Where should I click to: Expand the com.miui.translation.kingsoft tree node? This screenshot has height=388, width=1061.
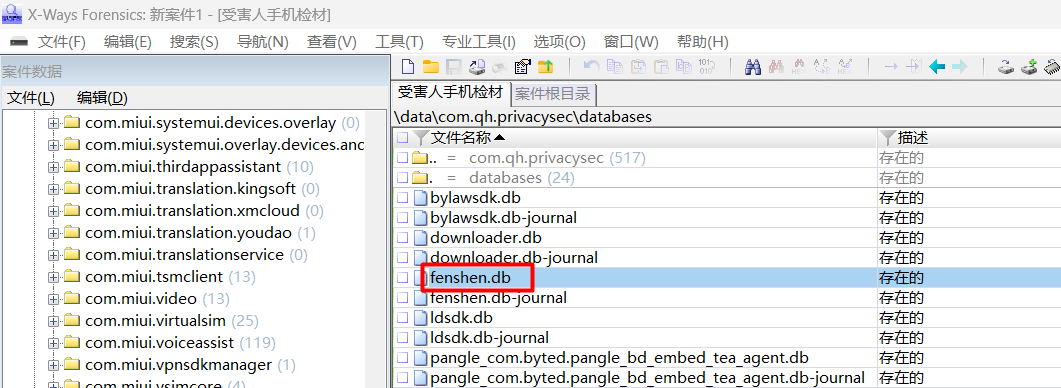(53, 189)
